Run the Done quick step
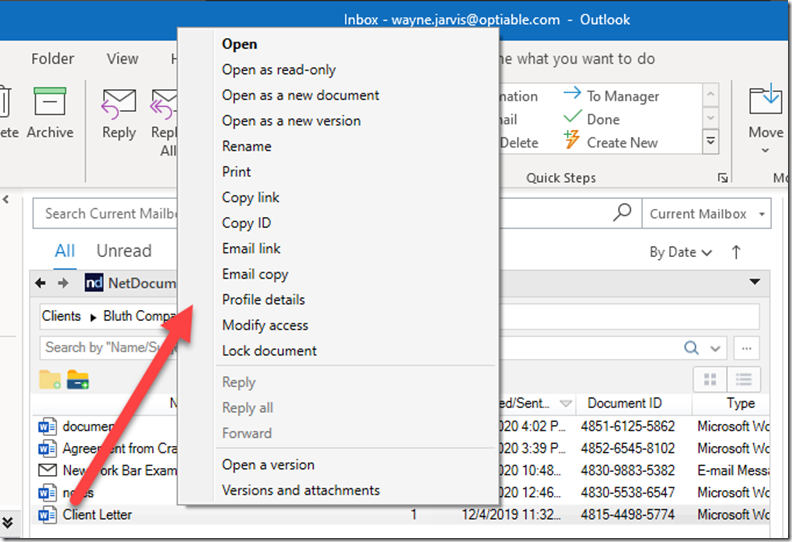The image size is (792, 542). [592, 119]
